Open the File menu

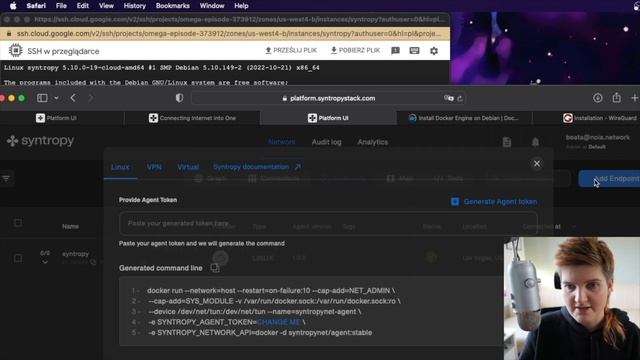[61, 6]
